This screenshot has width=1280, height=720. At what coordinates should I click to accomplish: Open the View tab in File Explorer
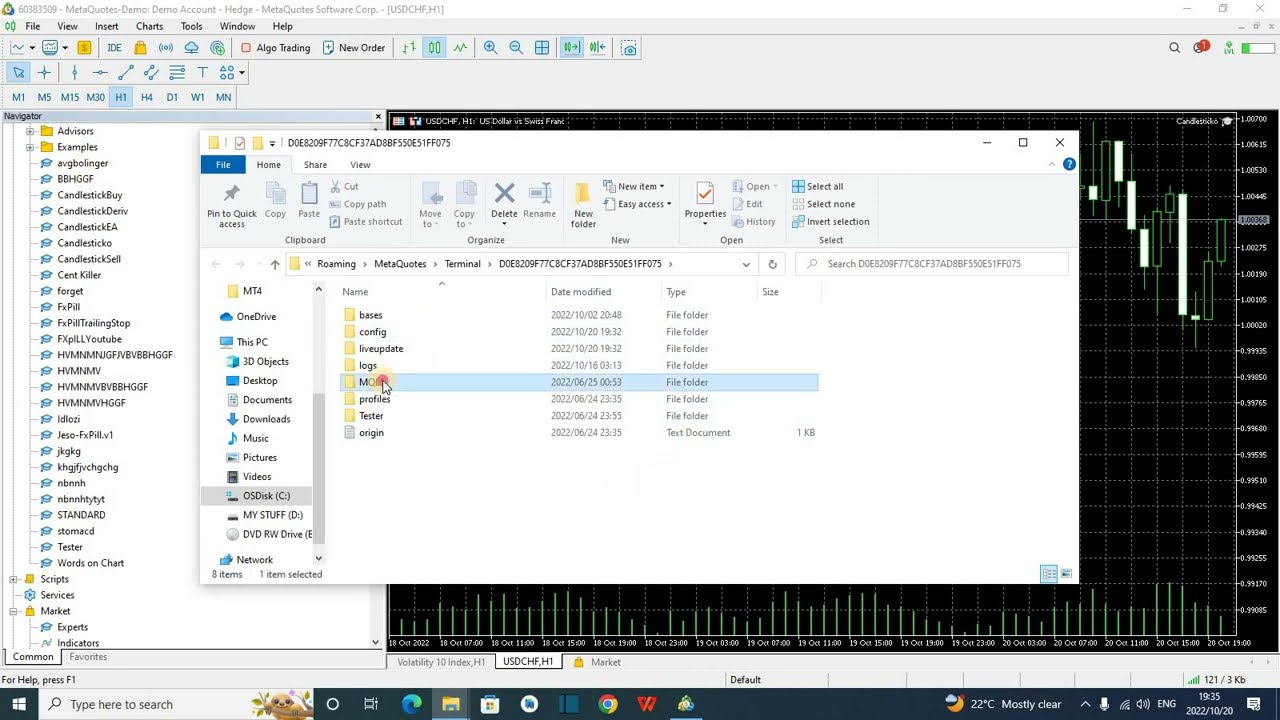pyautogui.click(x=360, y=165)
